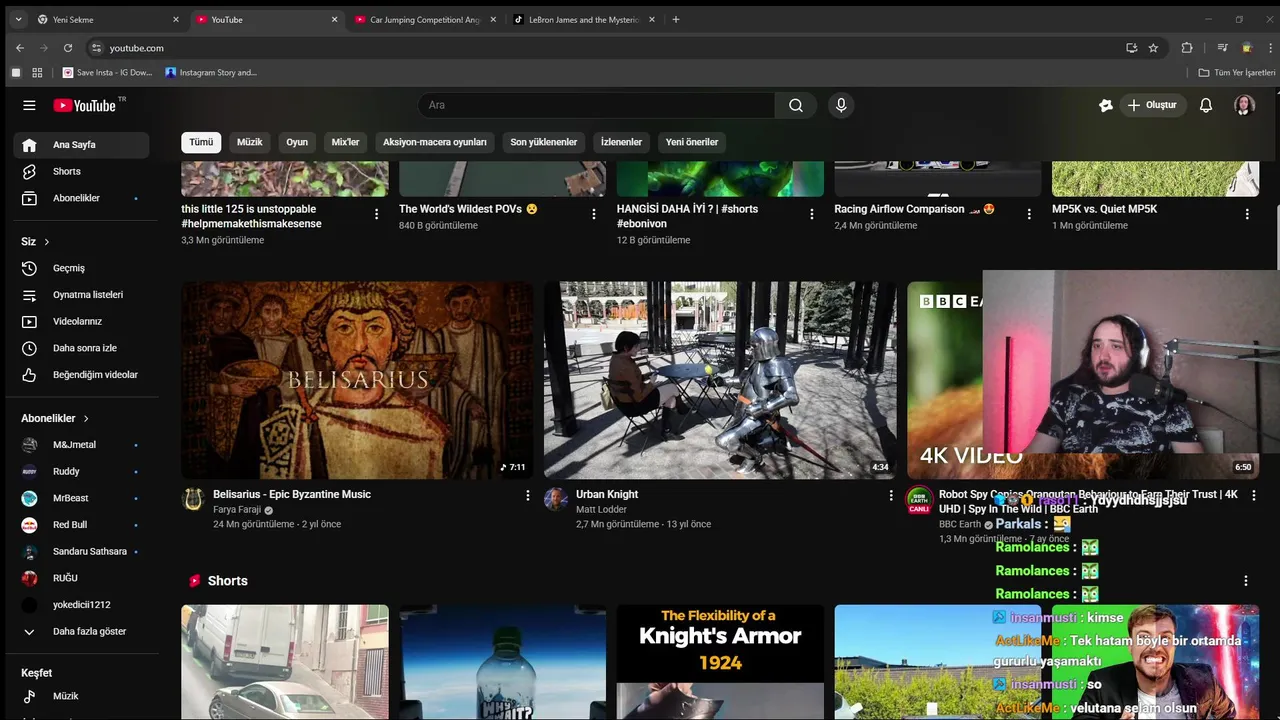Open M&Jmetal subscription channel
1280x720 pixels.
(81, 445)
